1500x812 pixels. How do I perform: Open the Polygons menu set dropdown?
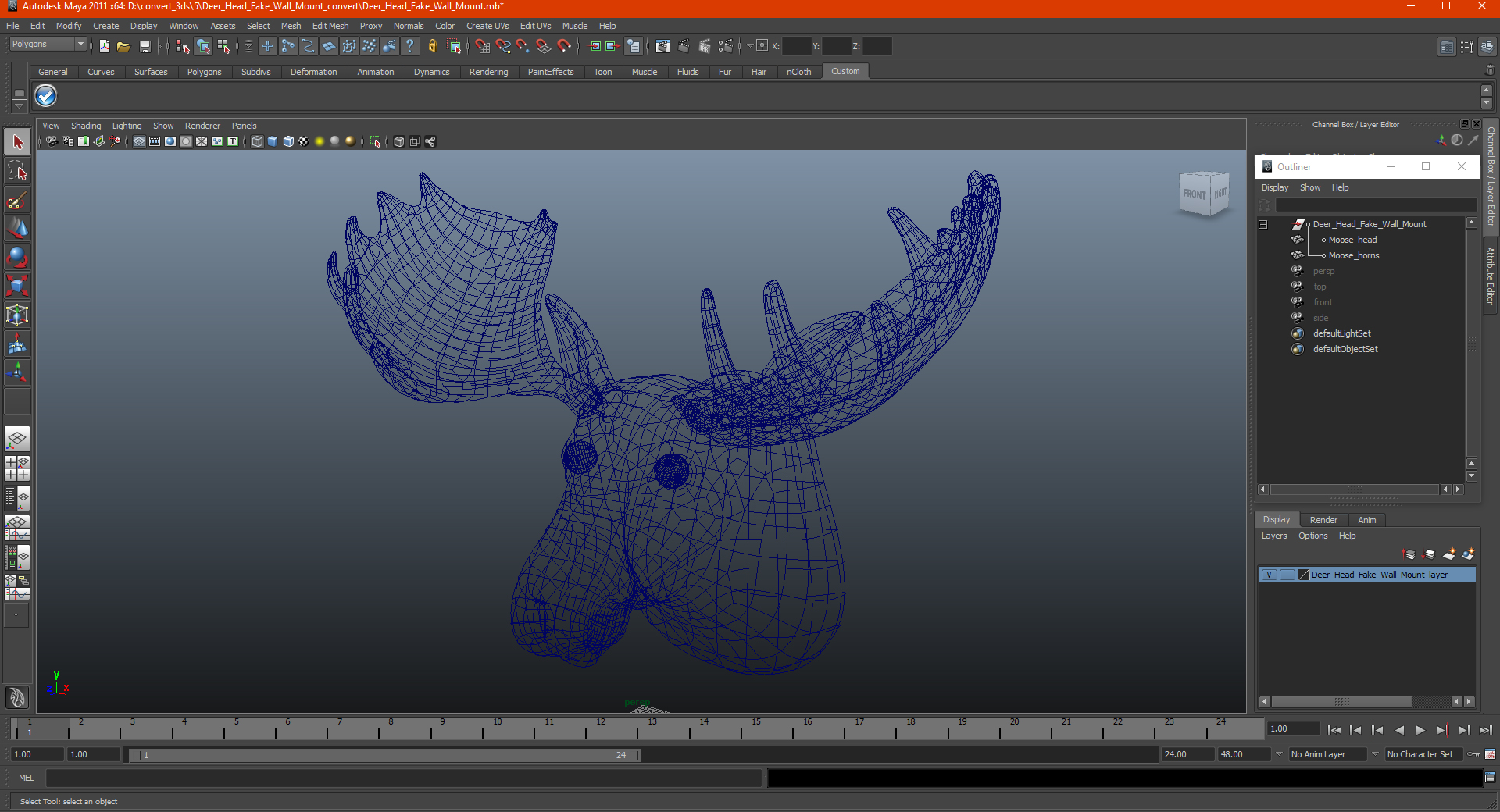[48, 45]
